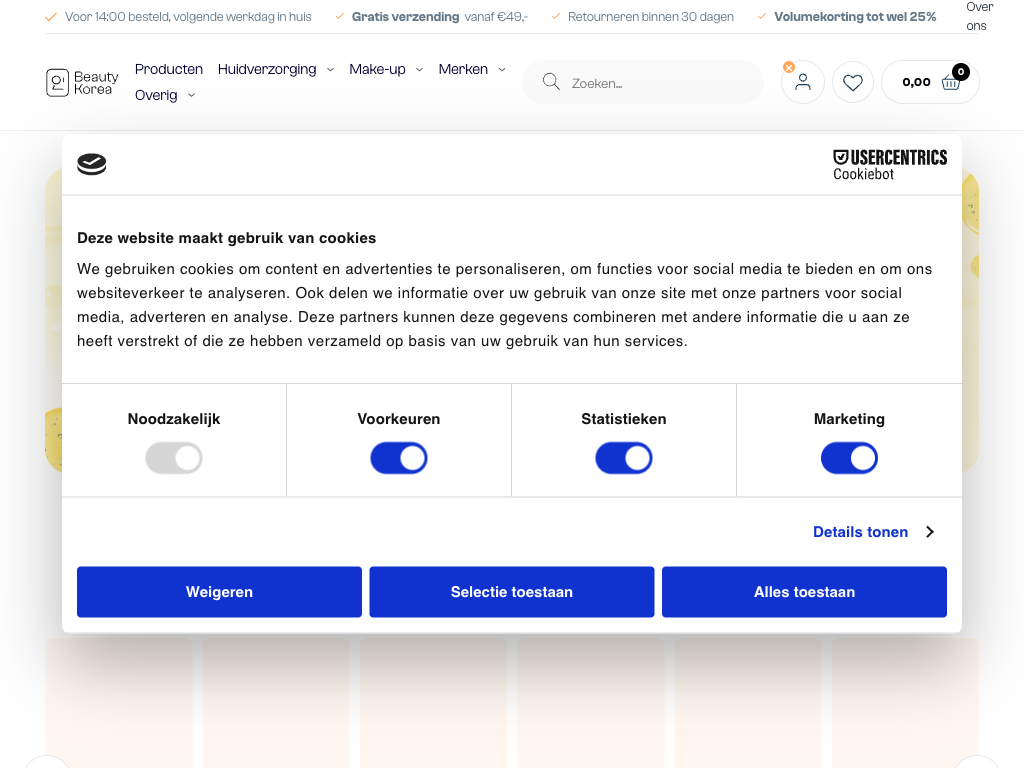
Task: Click the Cookiebot oval logo icon
Action: 92,164
